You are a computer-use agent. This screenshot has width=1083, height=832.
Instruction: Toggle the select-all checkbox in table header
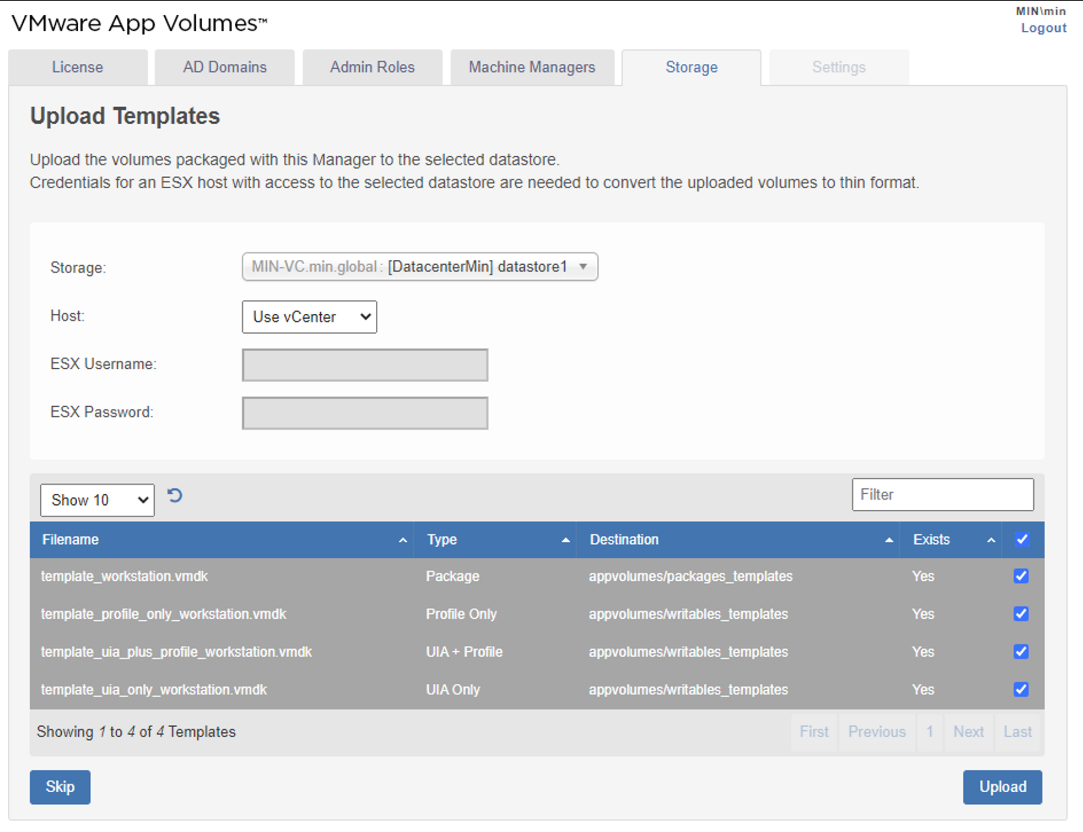point(1022,540)
